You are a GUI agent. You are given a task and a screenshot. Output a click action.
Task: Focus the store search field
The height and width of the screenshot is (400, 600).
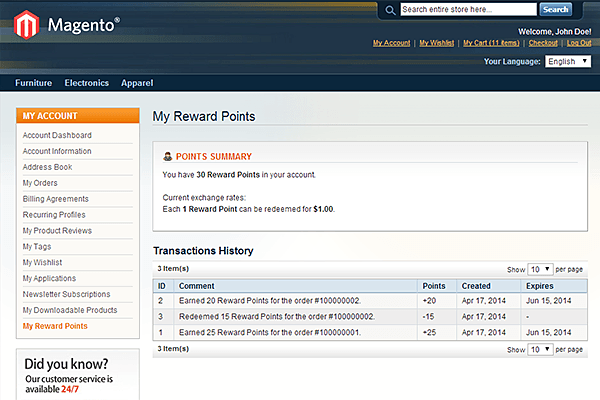click(x=468, y=10)
